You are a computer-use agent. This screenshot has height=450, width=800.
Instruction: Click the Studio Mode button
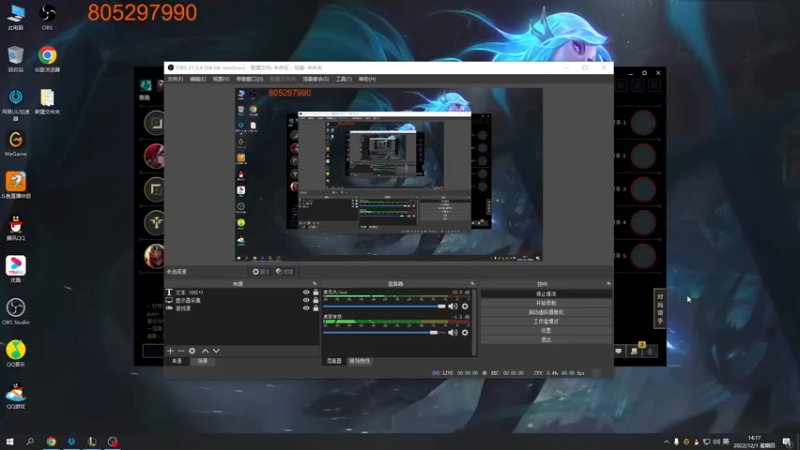point(546,321)
